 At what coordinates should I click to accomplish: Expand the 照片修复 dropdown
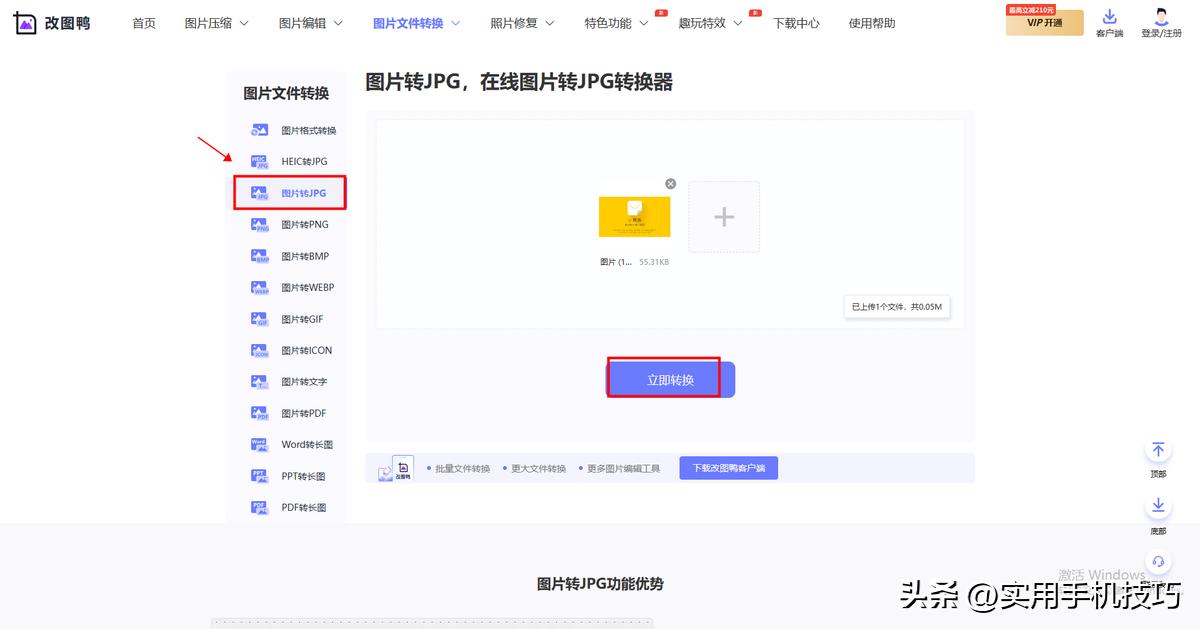tap(515, 22)
